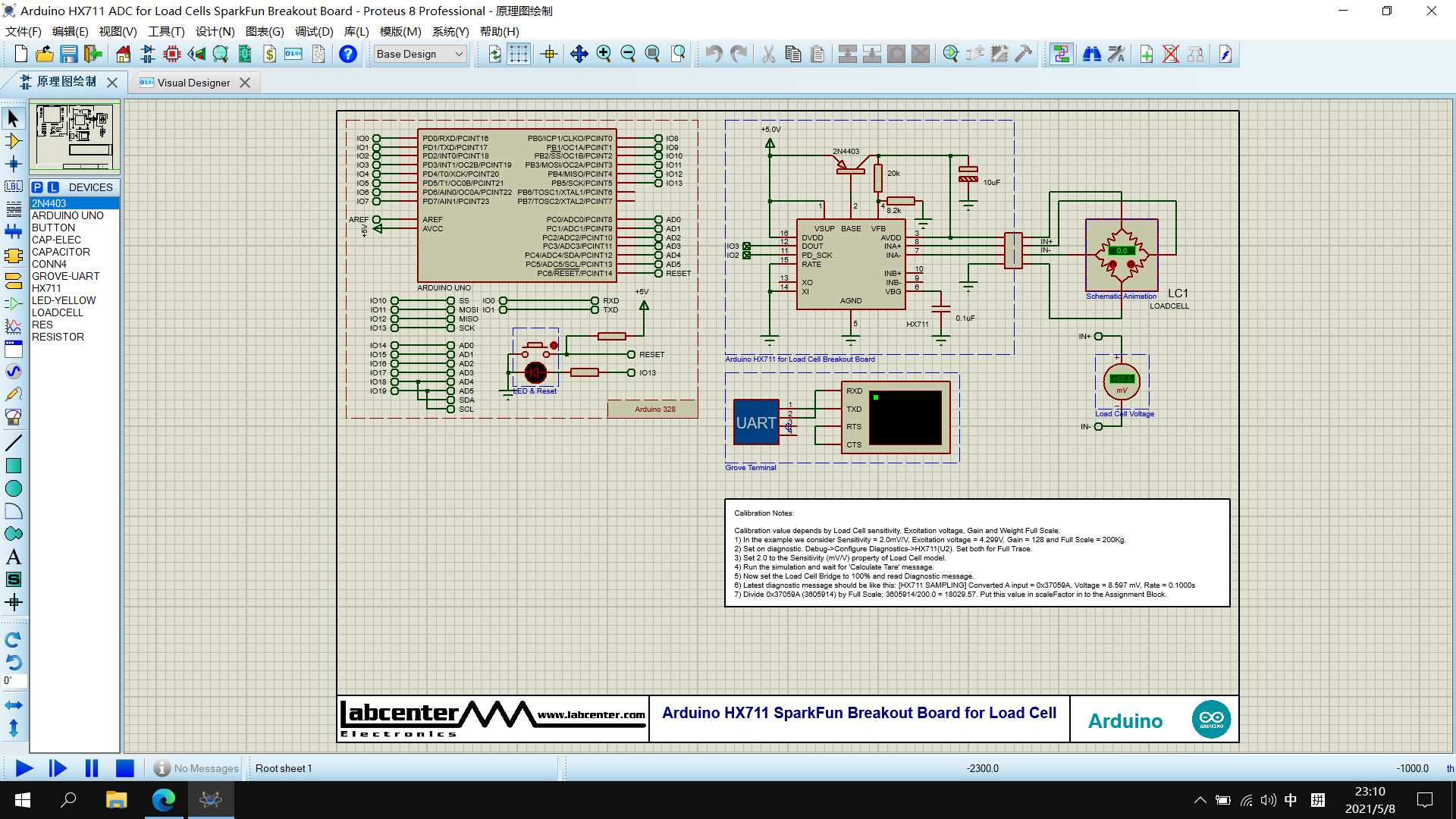
Task: Select ARDUINO UNO in devices list
Action: 74,215
